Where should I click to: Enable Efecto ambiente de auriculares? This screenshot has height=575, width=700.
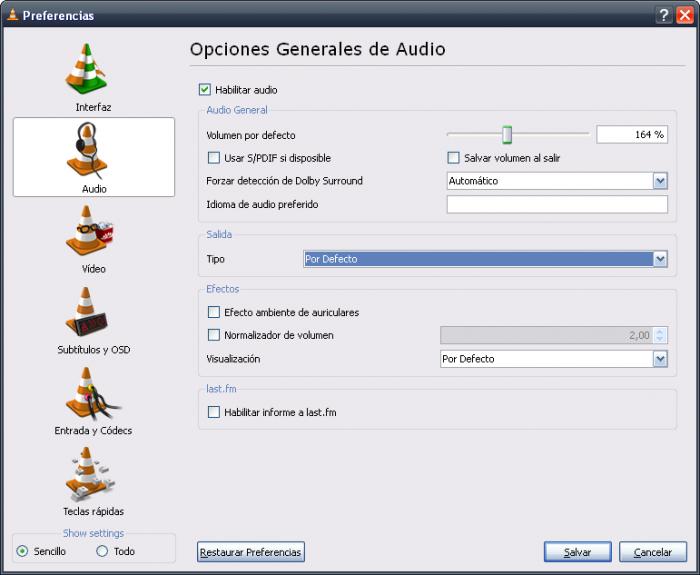point(214,312)
